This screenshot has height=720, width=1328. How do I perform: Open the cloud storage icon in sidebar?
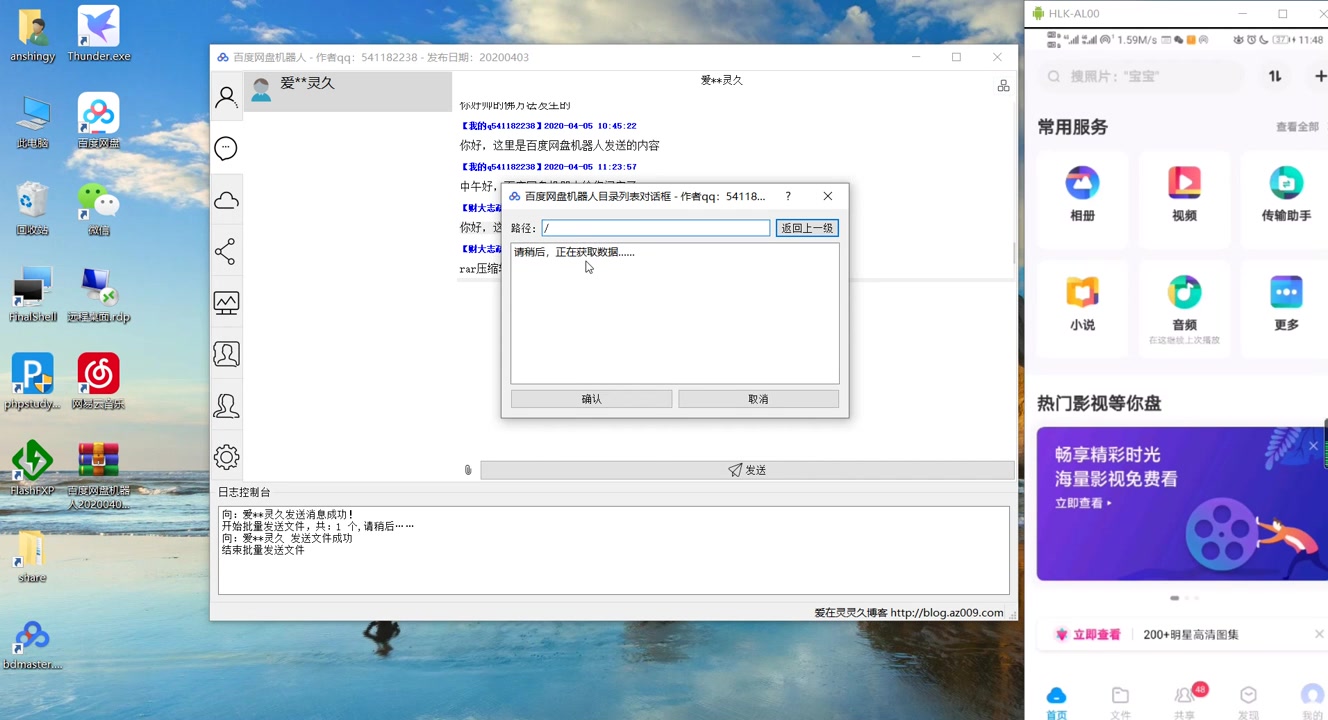point(226,201)
